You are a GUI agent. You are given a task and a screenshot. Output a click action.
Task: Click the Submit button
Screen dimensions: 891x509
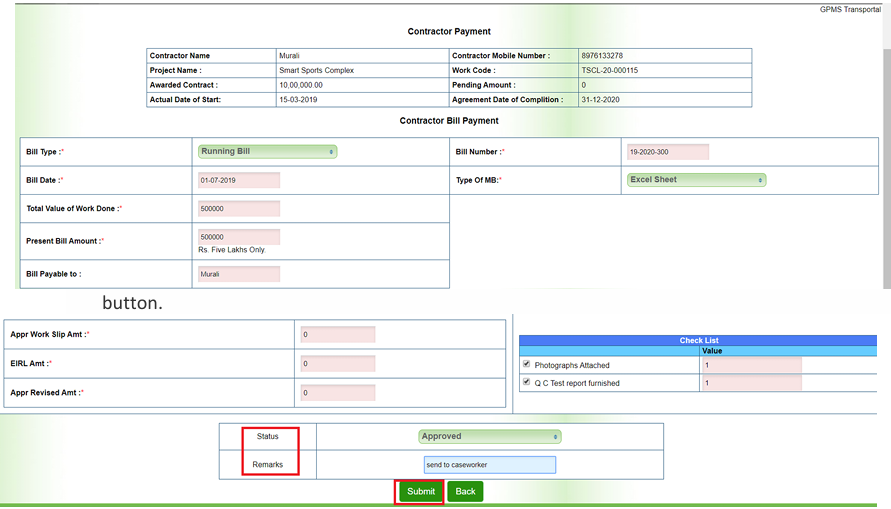point(420,491)
